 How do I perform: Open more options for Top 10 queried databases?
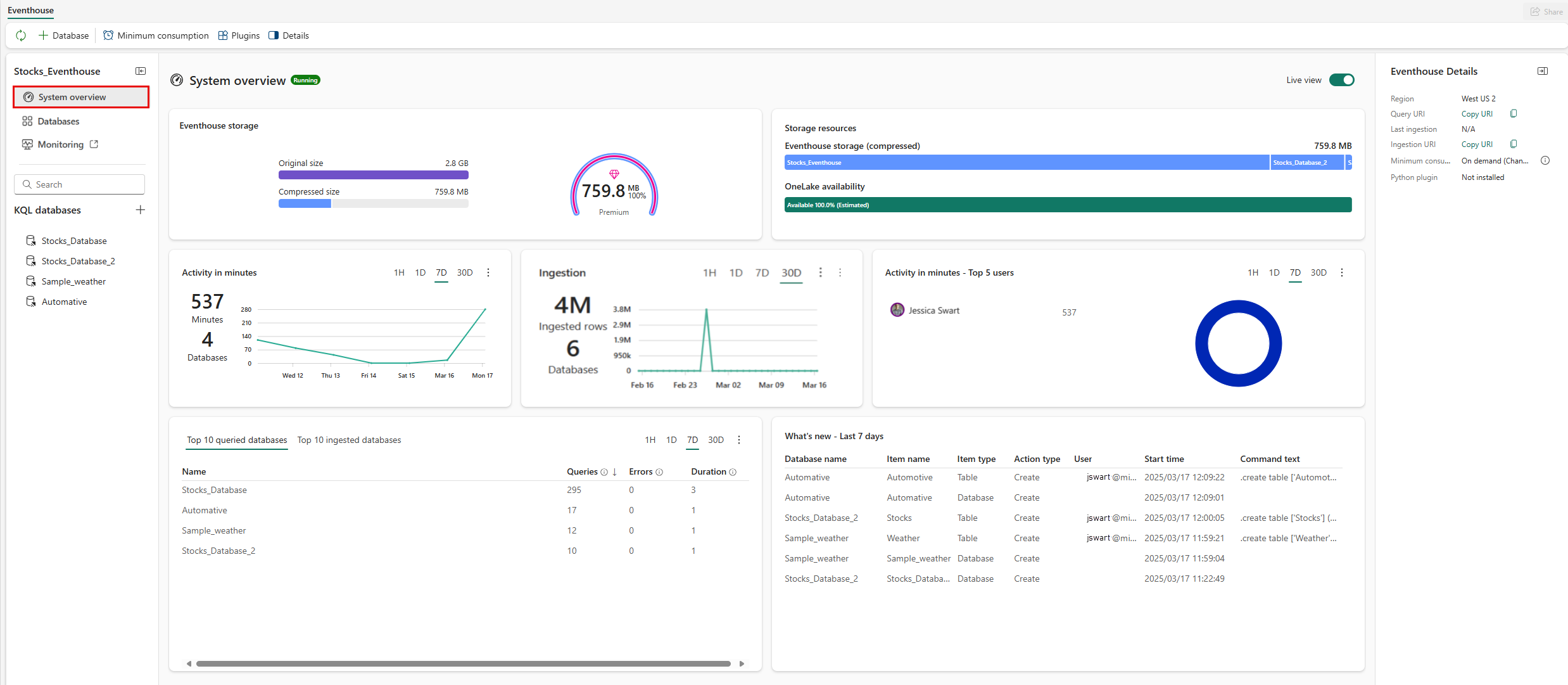(x=738, y=439)
